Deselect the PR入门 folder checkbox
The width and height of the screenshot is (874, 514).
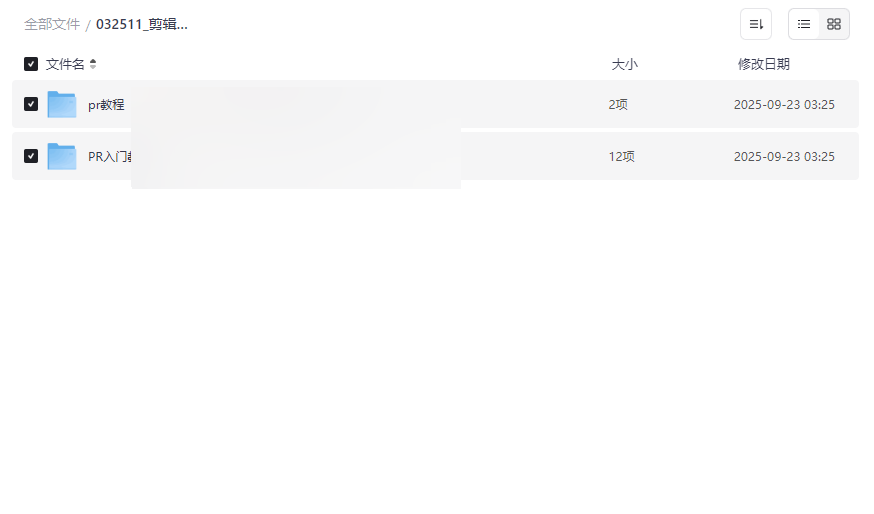(31, 156)
